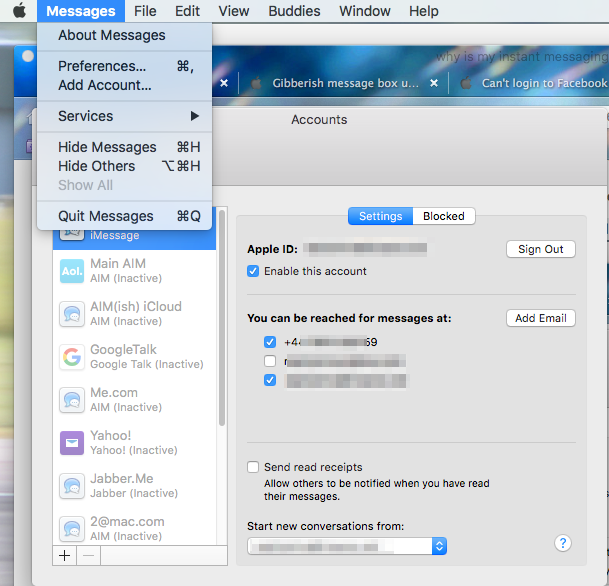Open the Window menu
Screen dimensions: 609x586
click(365, 11)
